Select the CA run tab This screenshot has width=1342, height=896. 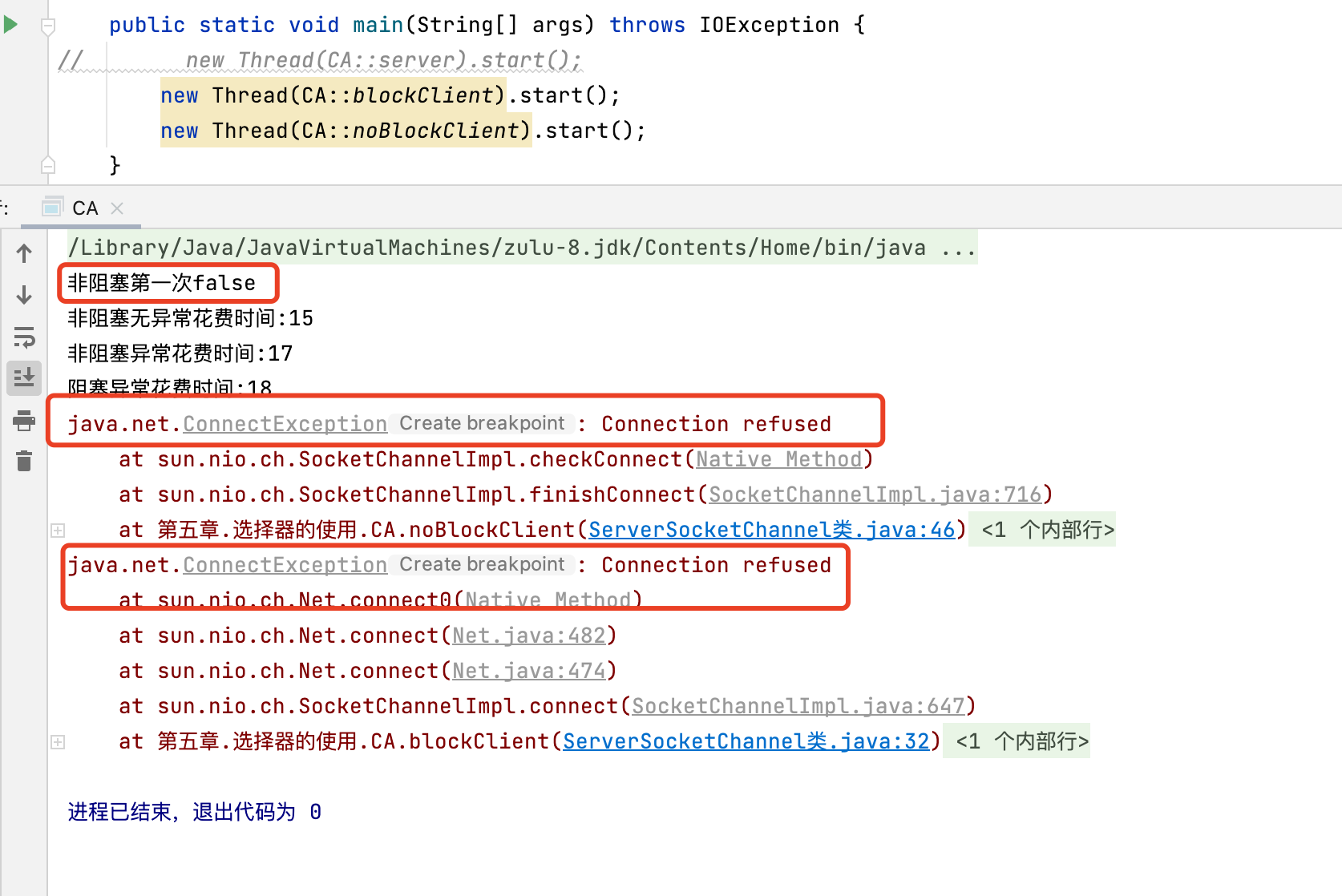pyautogui.click(x=84, y=208)
